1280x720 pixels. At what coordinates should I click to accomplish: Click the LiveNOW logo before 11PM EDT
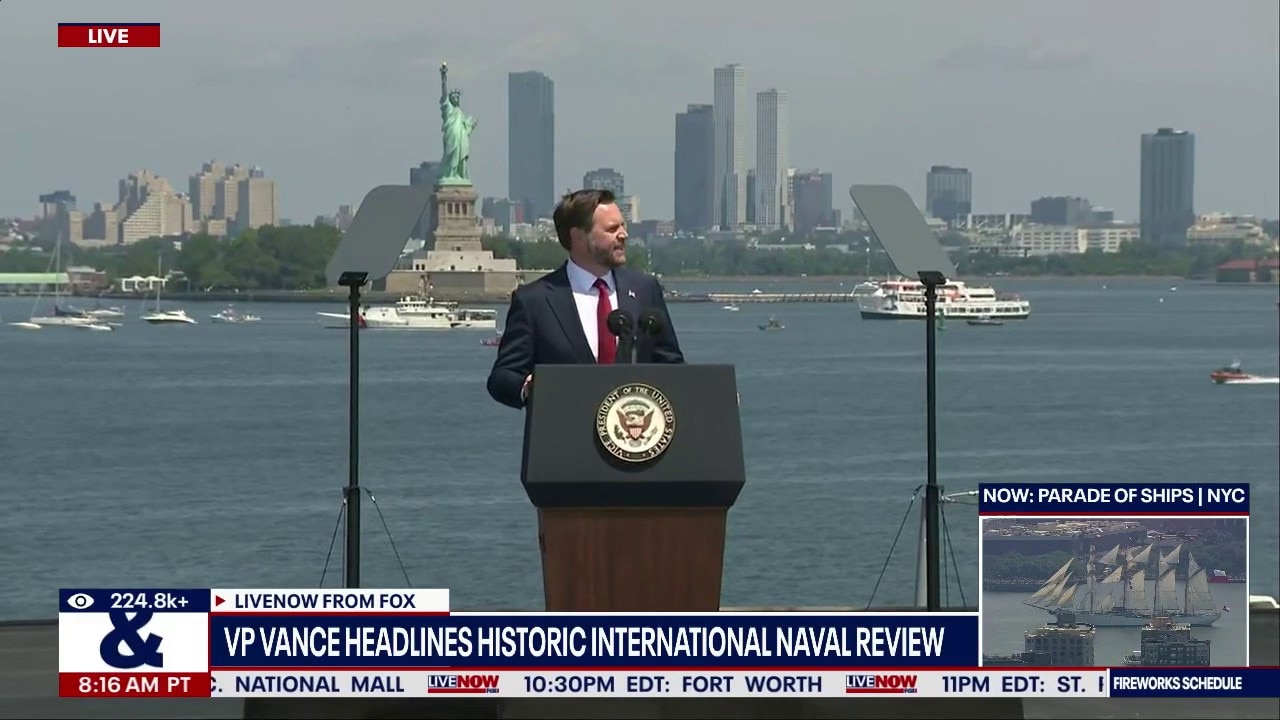click(881, 684)
